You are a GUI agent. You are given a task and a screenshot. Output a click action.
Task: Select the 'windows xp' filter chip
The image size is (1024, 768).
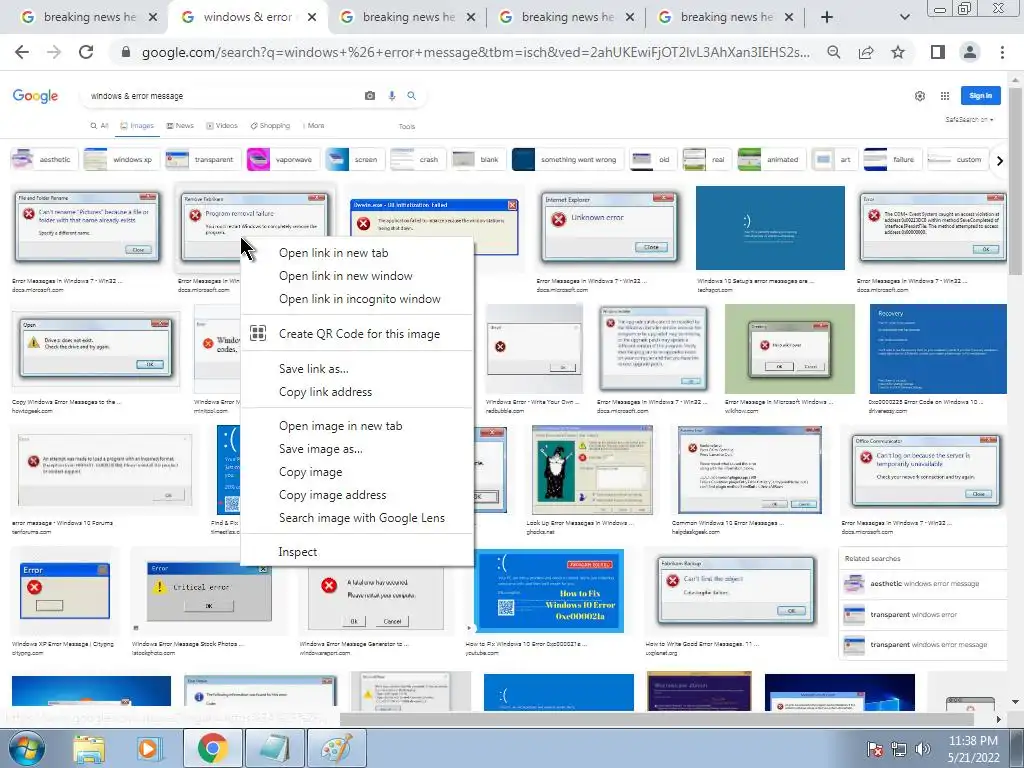[121, 159]
